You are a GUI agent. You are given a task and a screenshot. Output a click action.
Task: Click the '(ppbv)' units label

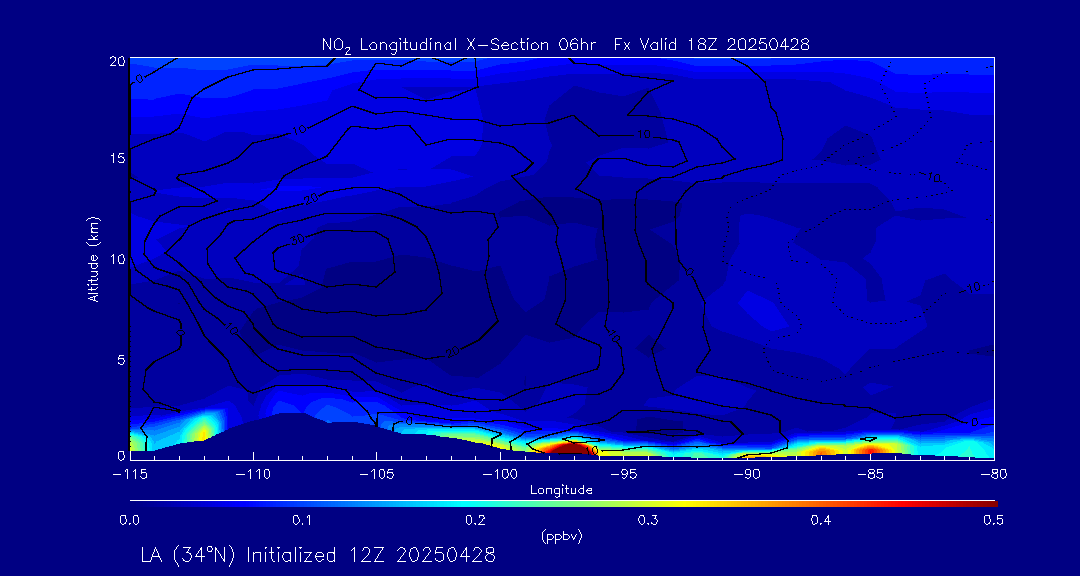(x=561, y=537)
